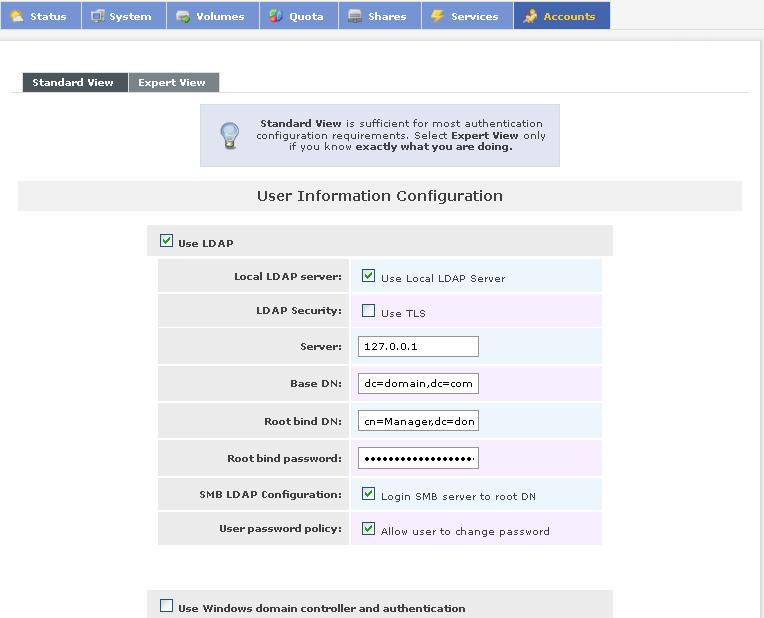
Task: Disable Allow user to change password
Action: tap(368, 529)
